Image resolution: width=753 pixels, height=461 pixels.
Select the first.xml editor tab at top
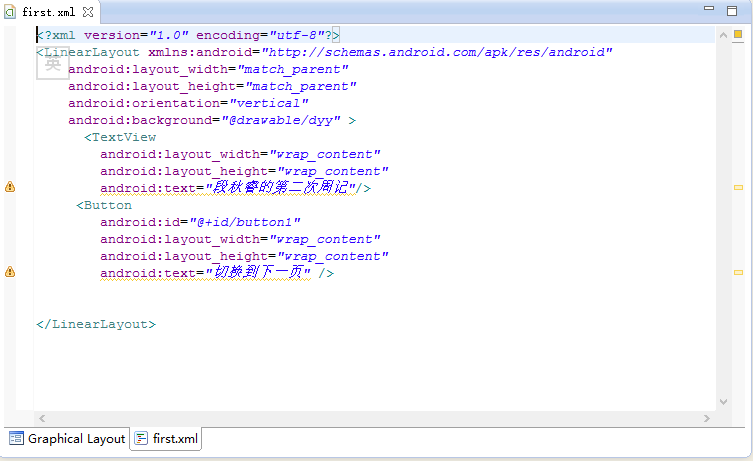click(x=49, y=12)
